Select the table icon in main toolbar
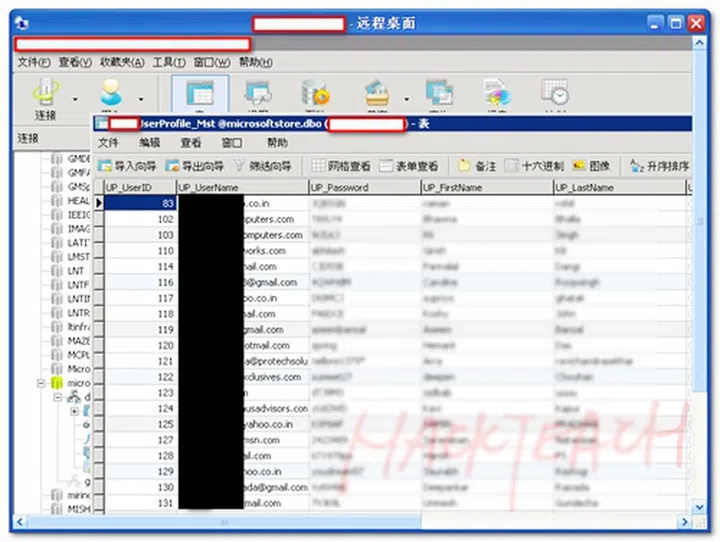The width and height of the screenshot is (720, 542). 199,96
